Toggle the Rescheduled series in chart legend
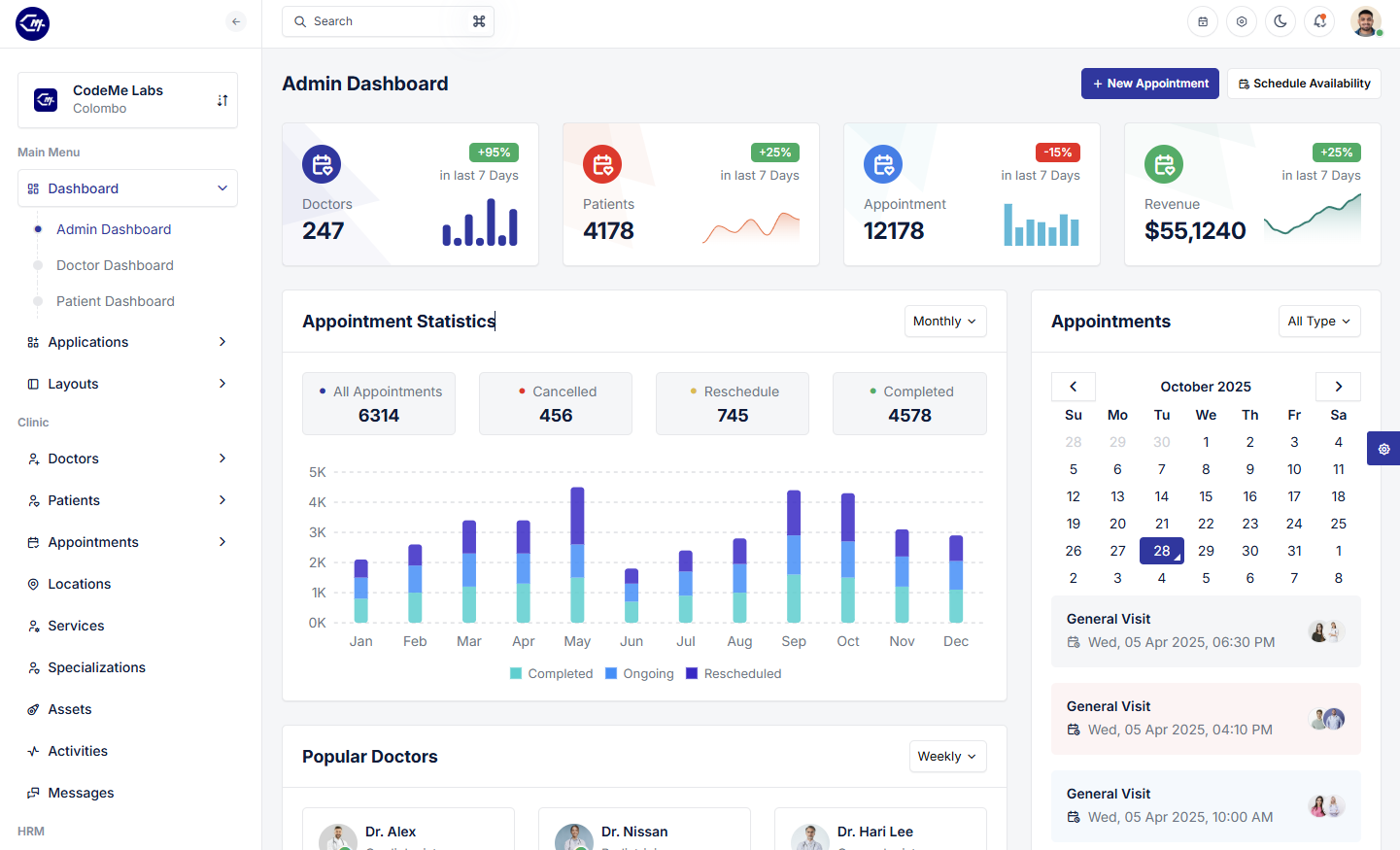Image resolution: width=1400 pixels, height=850 pixels. 734,673
